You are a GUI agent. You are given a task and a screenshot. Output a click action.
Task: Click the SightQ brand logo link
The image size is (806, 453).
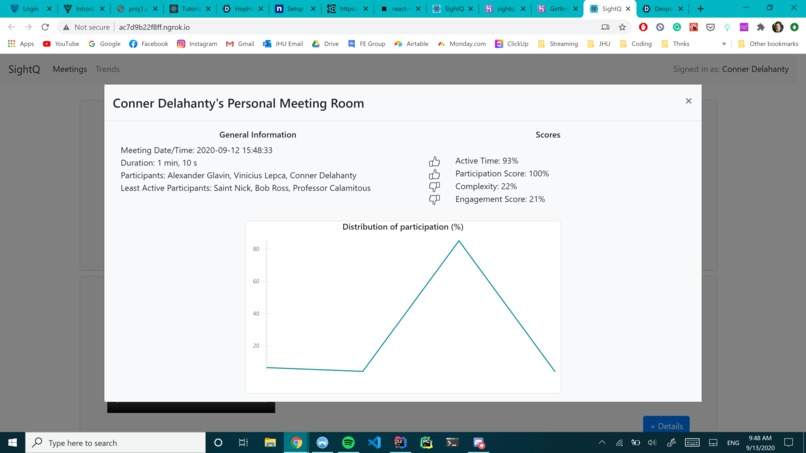(x=24, y=69)
